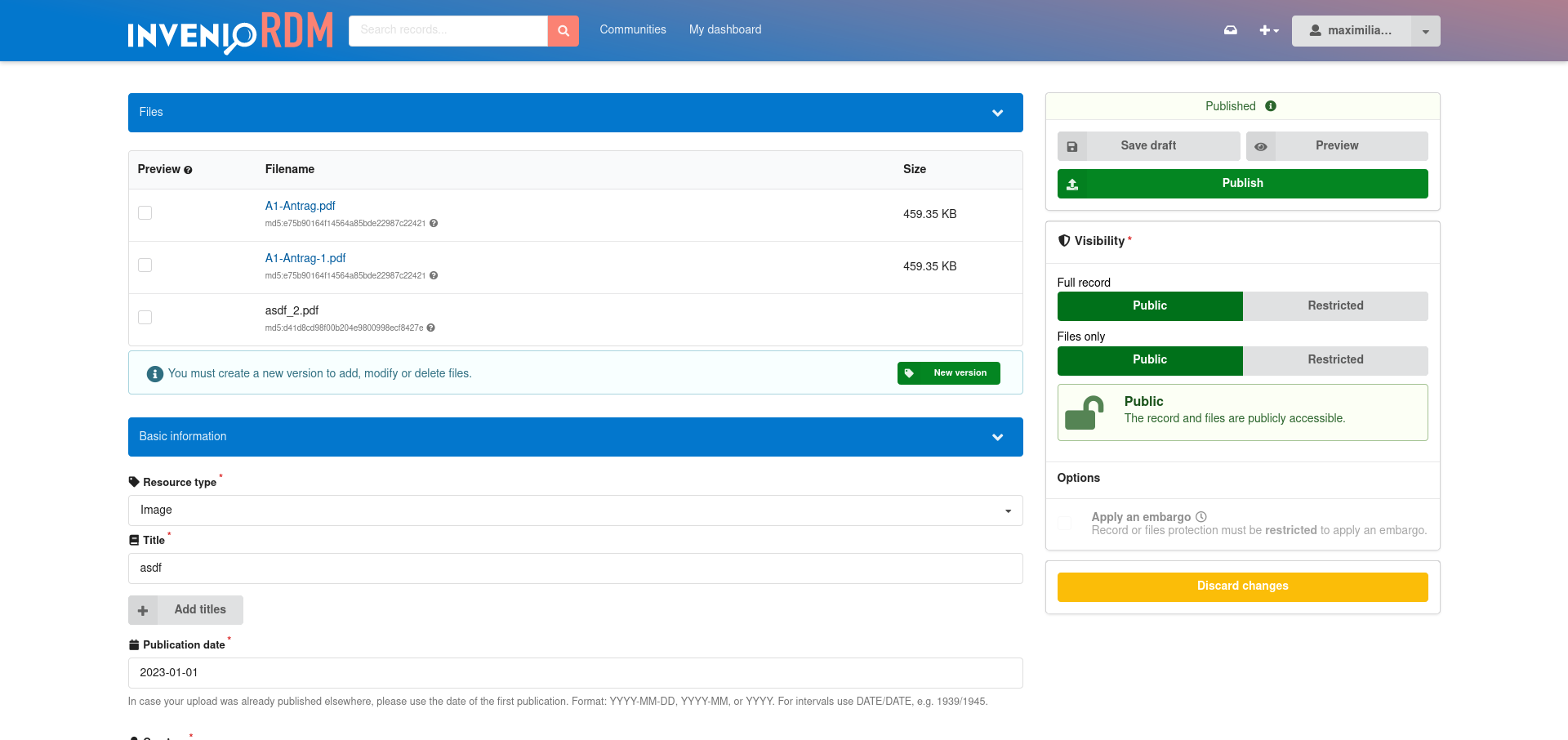Enable the Apply an embargo checkbox
The height and width of the screenshot is (740, 1568).
pyautogui.click(x=1063, y=523)
